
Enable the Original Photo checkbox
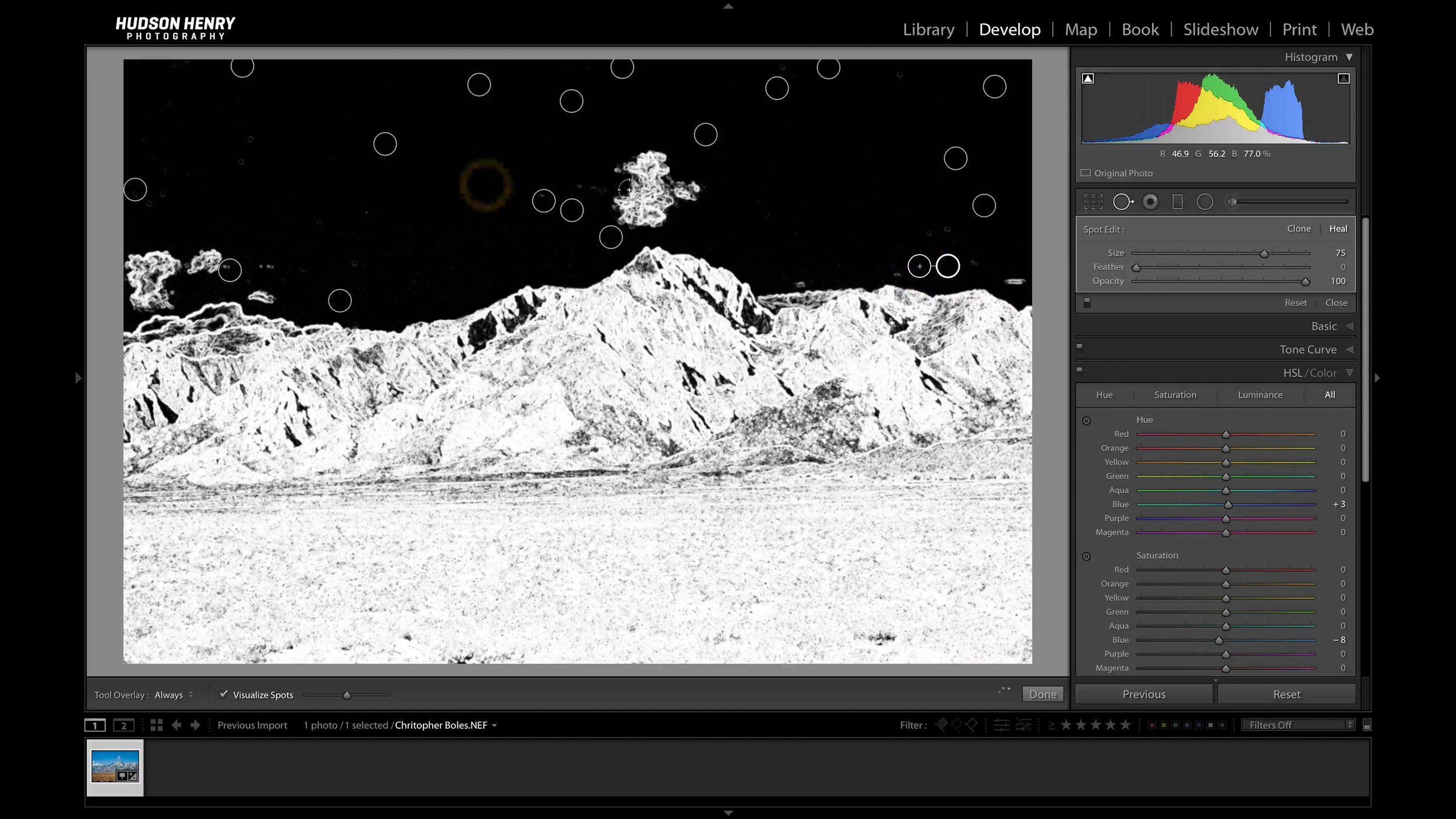click(1086, 173)
